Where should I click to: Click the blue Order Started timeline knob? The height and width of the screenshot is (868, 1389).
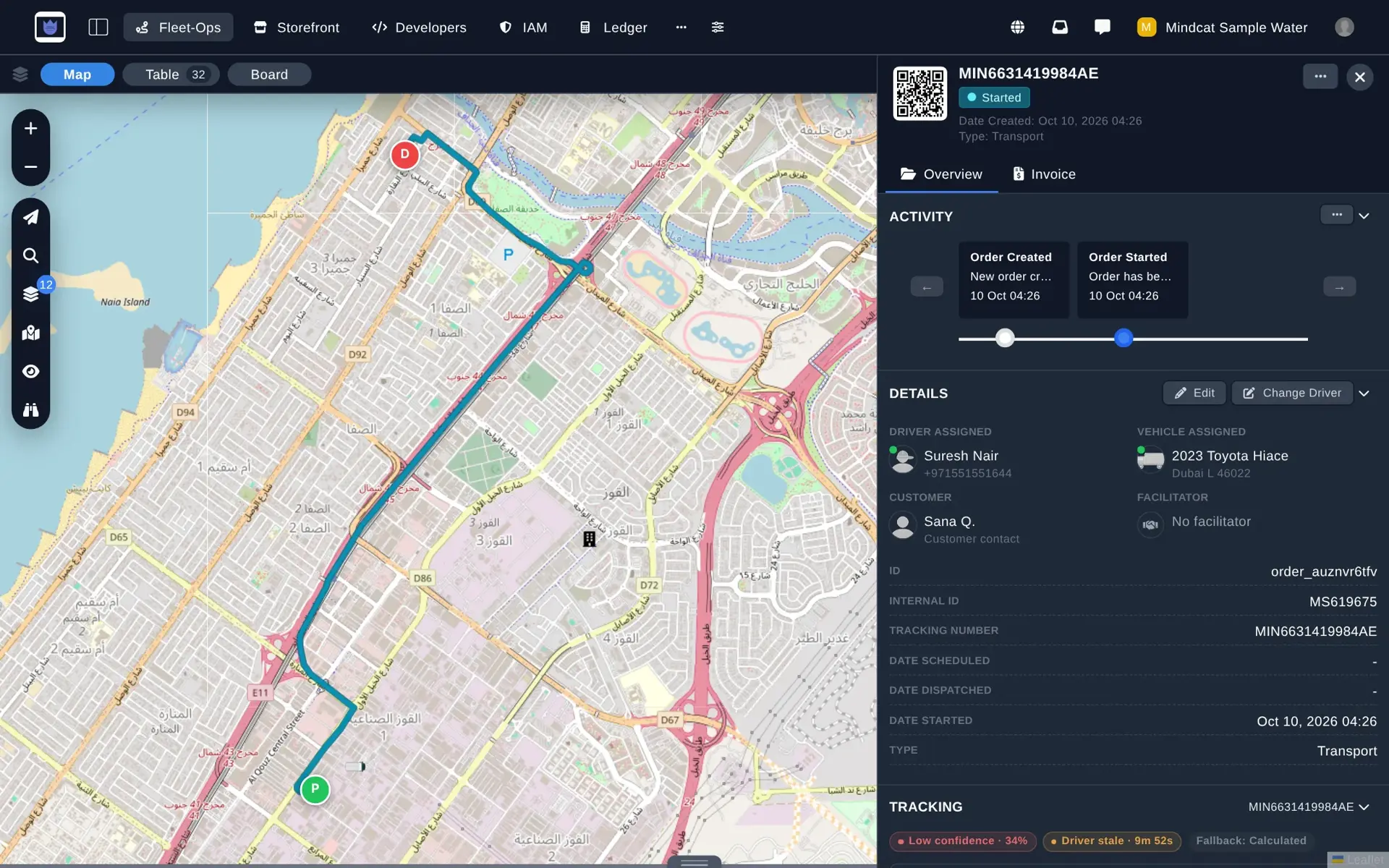coord(1123,338)
